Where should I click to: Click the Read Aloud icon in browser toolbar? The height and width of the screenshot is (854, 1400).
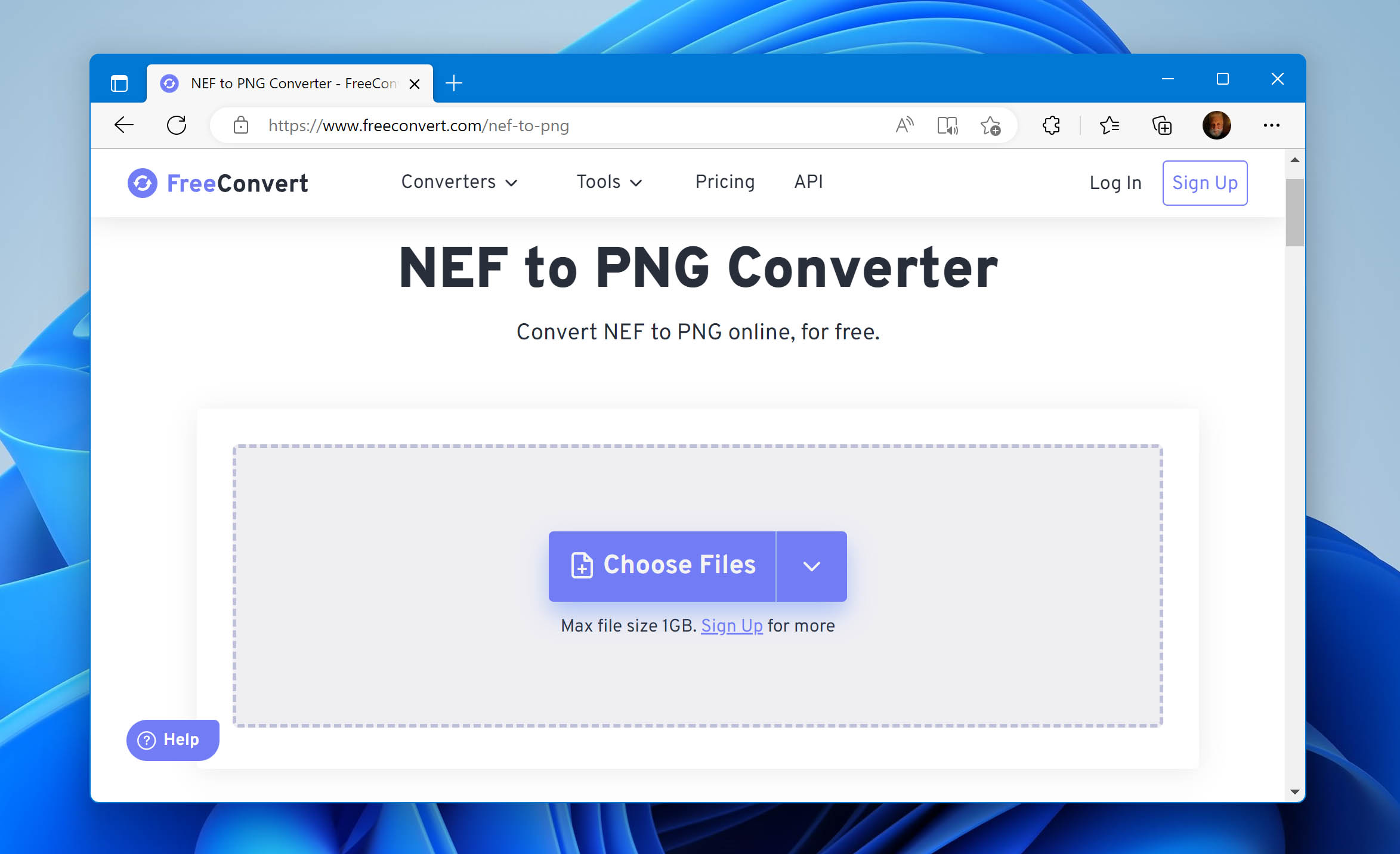pos(904,125)
